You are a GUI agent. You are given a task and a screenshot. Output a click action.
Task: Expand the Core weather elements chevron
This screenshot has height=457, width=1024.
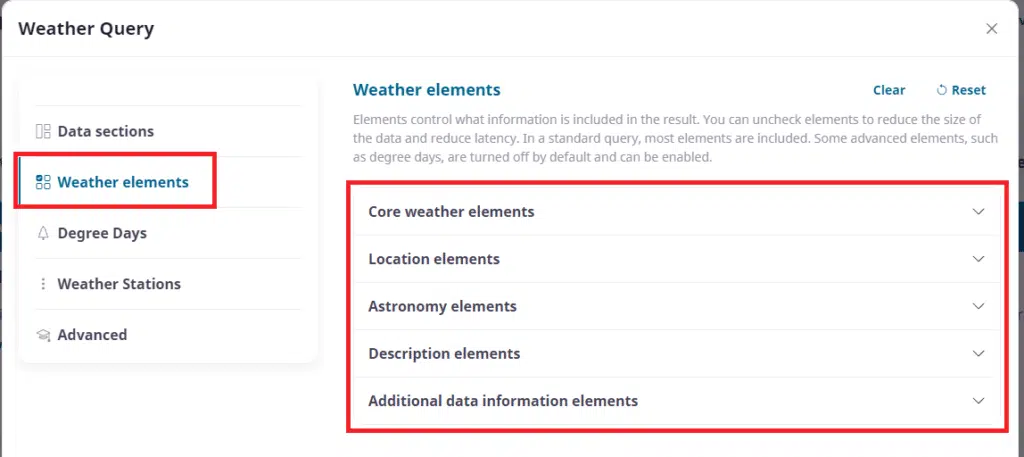pyautogui.click(x=979, y=212)
